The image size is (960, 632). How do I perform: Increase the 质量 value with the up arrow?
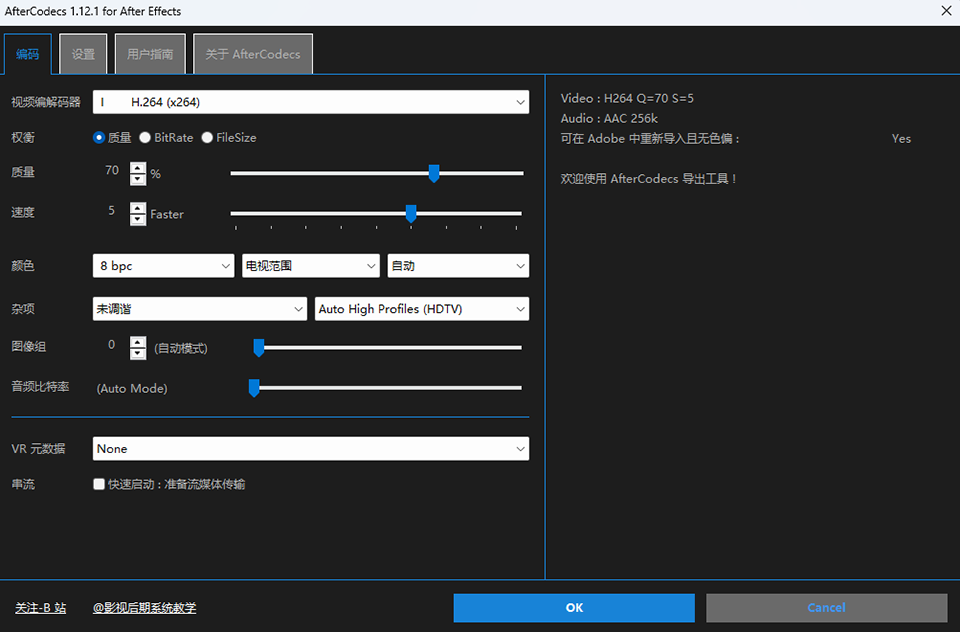pos(138,168)
